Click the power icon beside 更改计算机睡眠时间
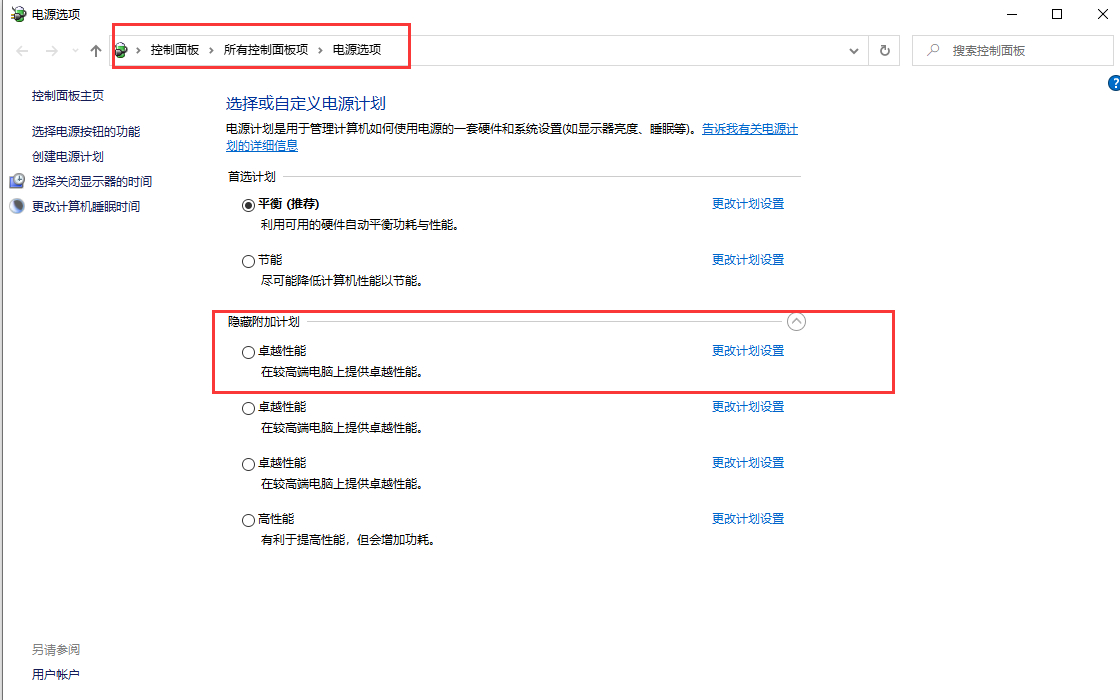This screenshot has height=700, width=1120. [x=16, y=206]
